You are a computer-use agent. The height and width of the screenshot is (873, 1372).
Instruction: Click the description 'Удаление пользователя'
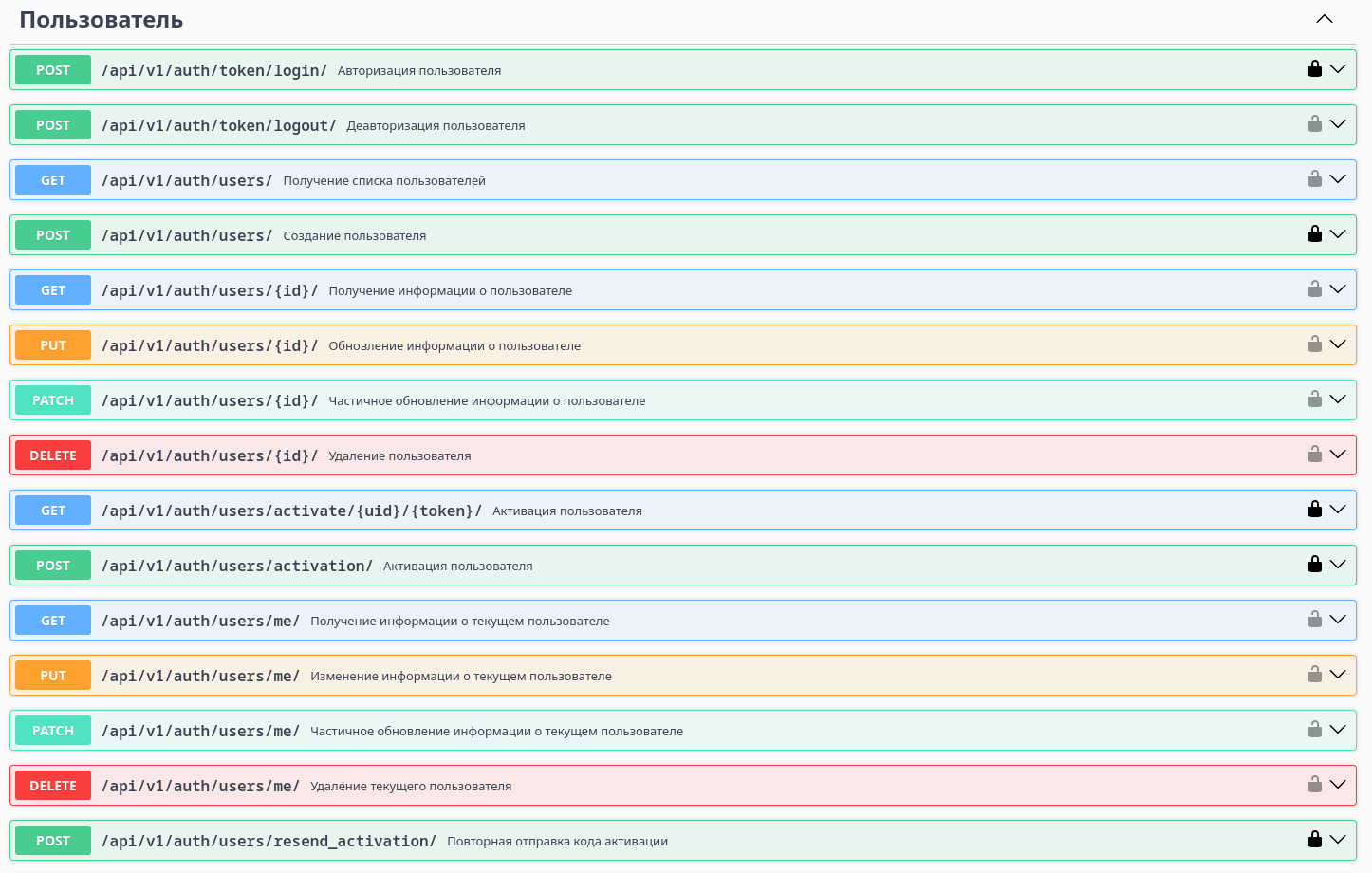click(x=399, y=455)
